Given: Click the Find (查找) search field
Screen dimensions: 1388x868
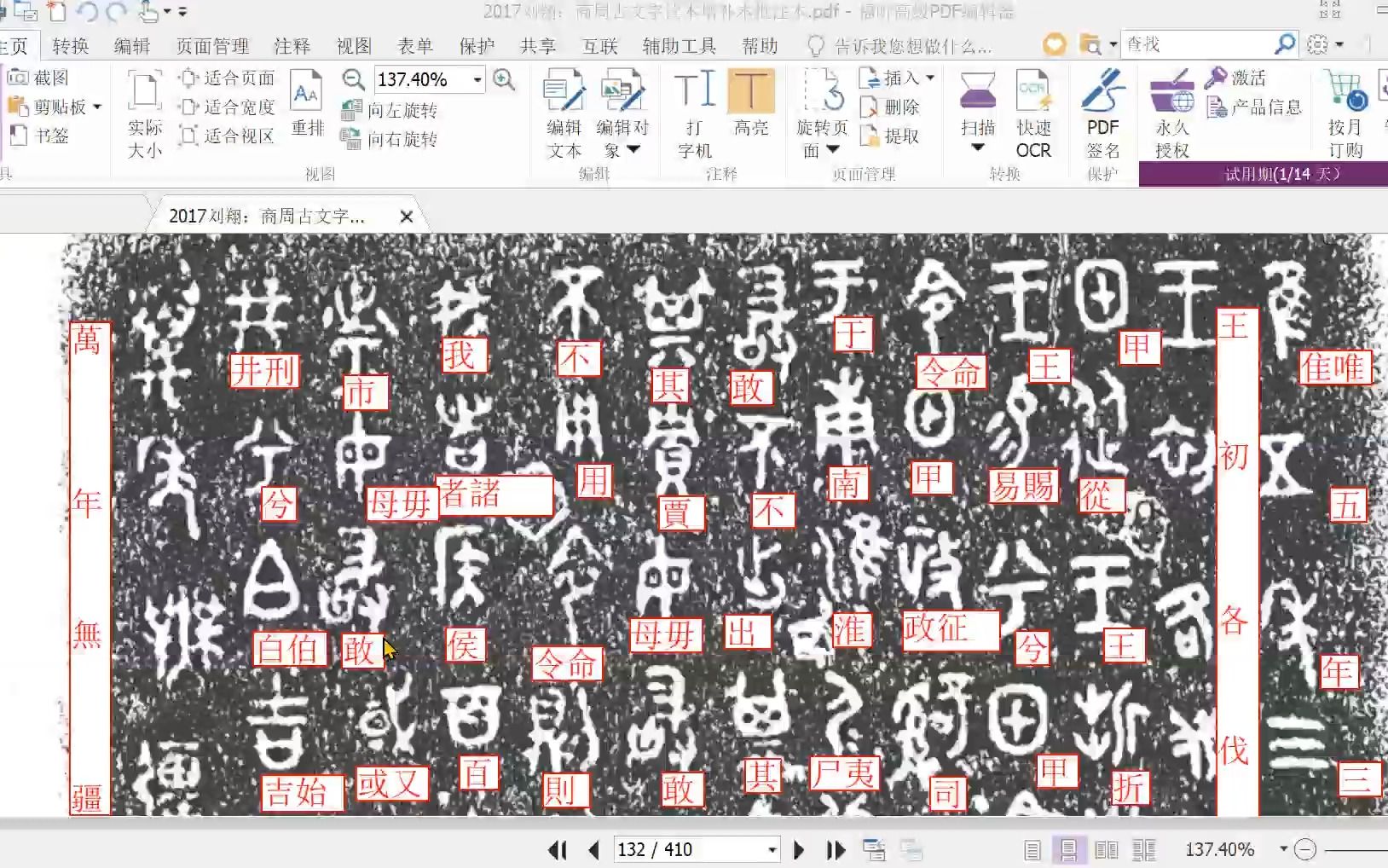Looking at the screenshot, I should (1198, 44).
